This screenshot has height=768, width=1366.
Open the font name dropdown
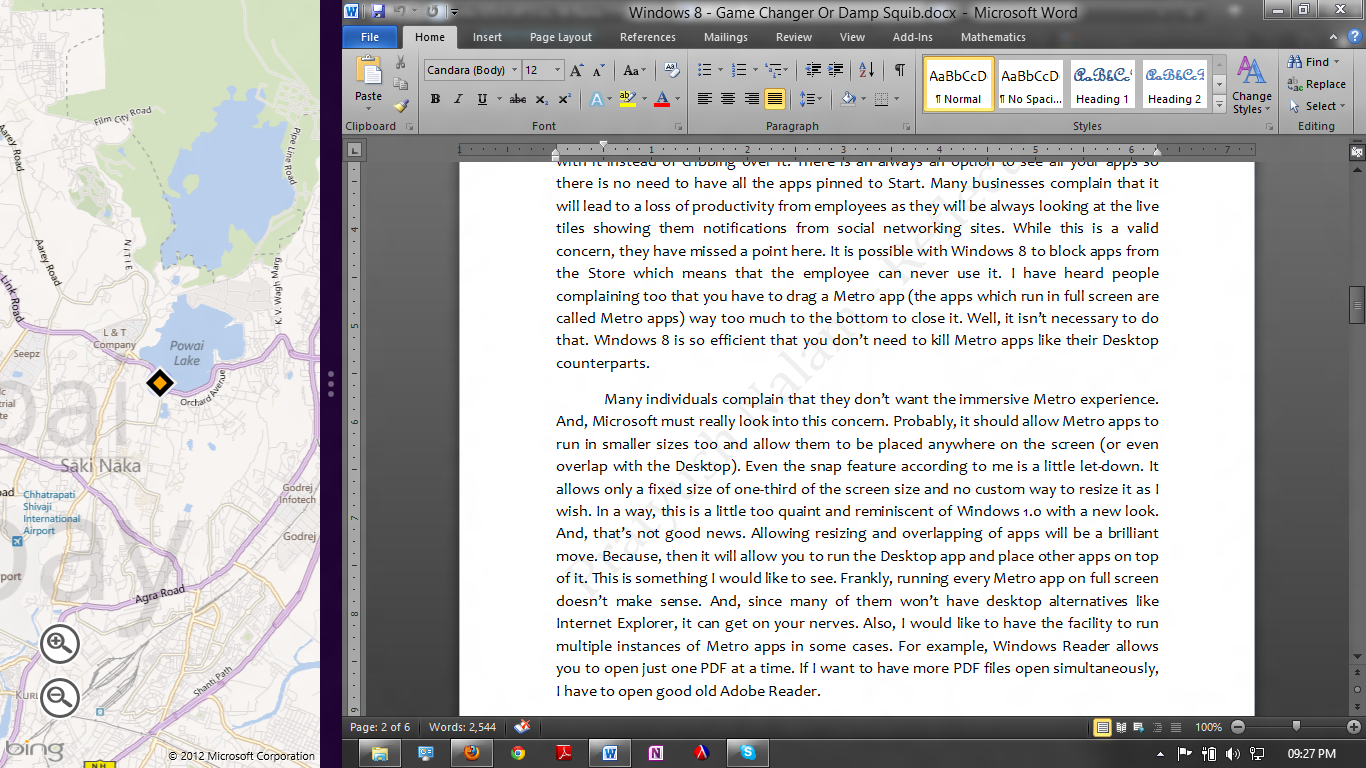point(515,70)
